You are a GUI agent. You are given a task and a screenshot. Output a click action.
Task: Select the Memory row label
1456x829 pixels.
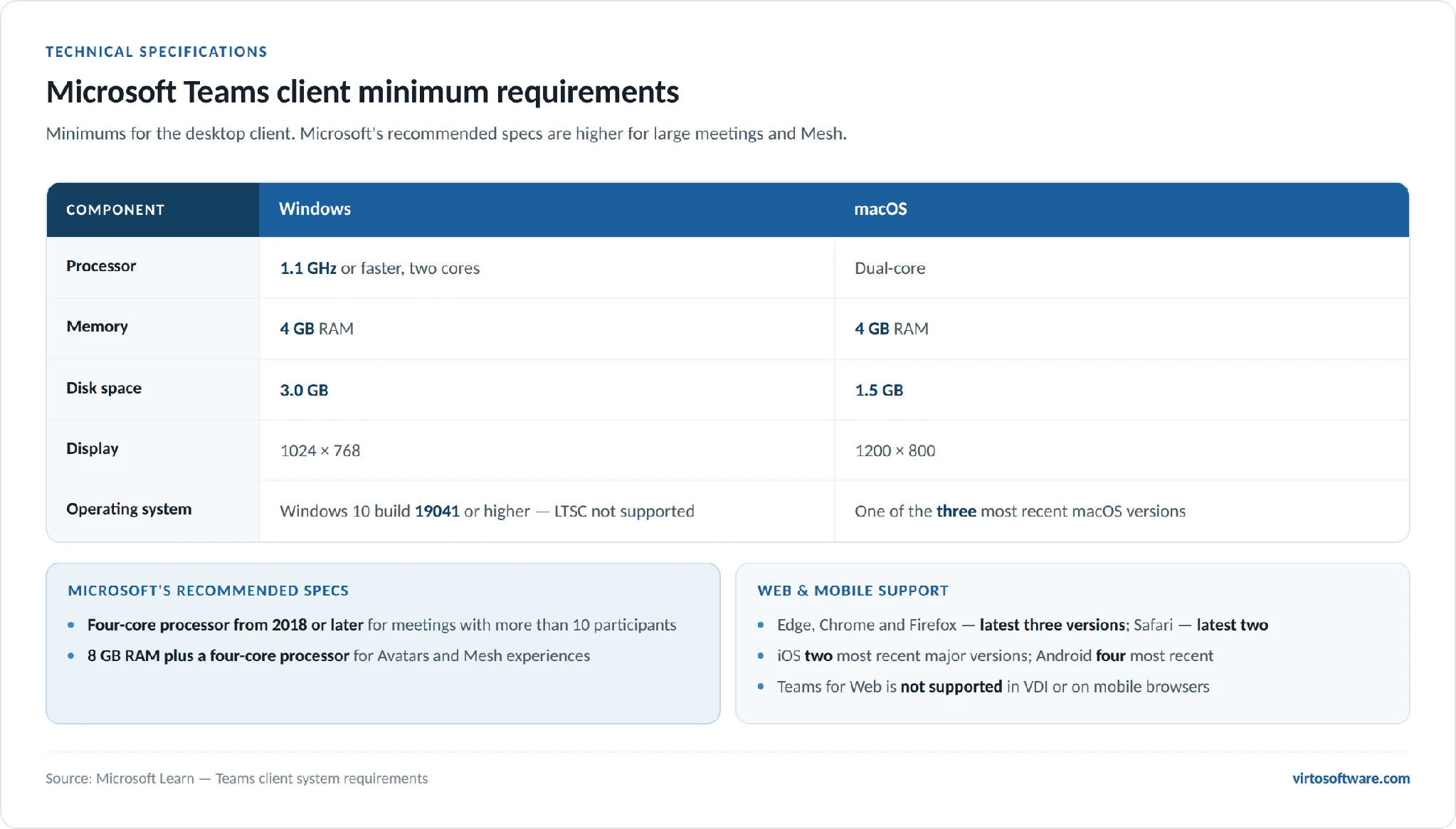97,327
